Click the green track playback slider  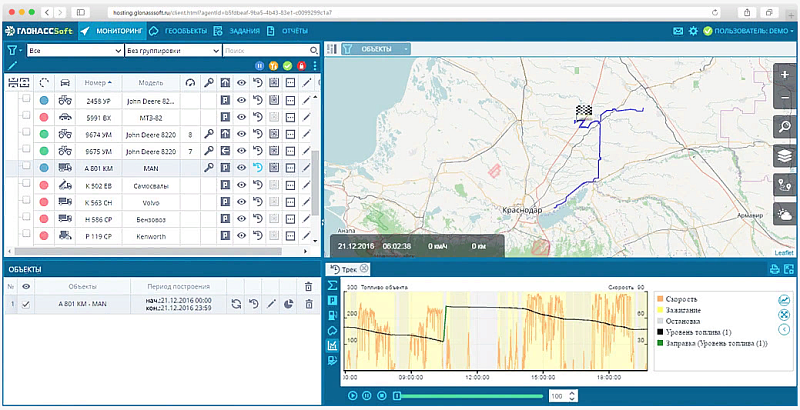[470, 396]
